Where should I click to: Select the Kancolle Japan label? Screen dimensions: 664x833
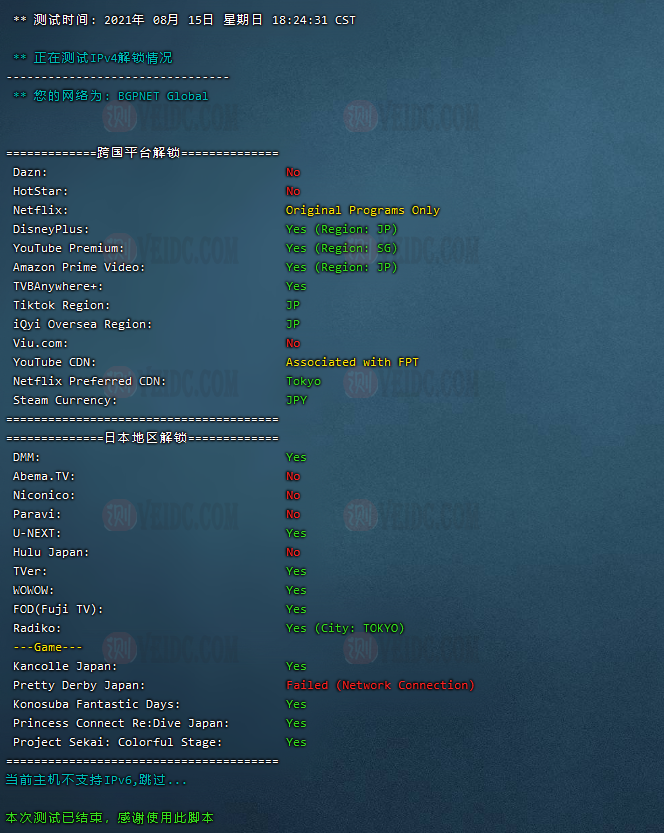[x=65, y=666]
